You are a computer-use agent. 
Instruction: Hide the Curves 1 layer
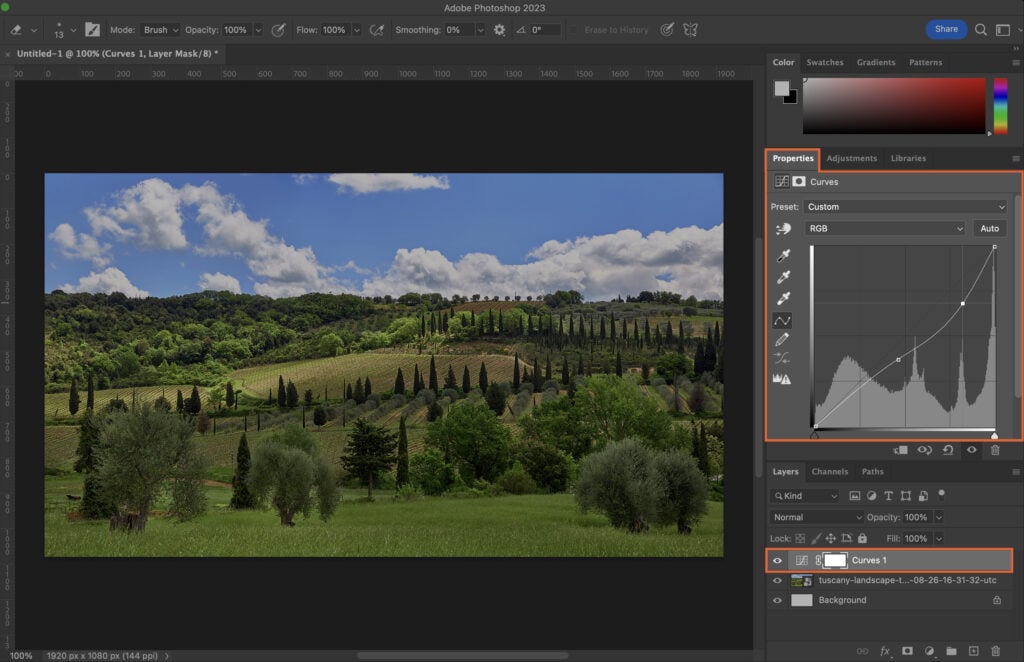[777, 560]
